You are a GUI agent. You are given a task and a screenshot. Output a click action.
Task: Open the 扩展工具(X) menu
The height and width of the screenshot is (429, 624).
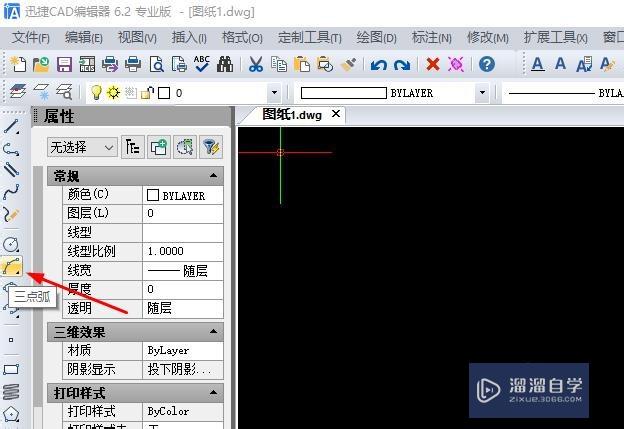tap(555, 38)
